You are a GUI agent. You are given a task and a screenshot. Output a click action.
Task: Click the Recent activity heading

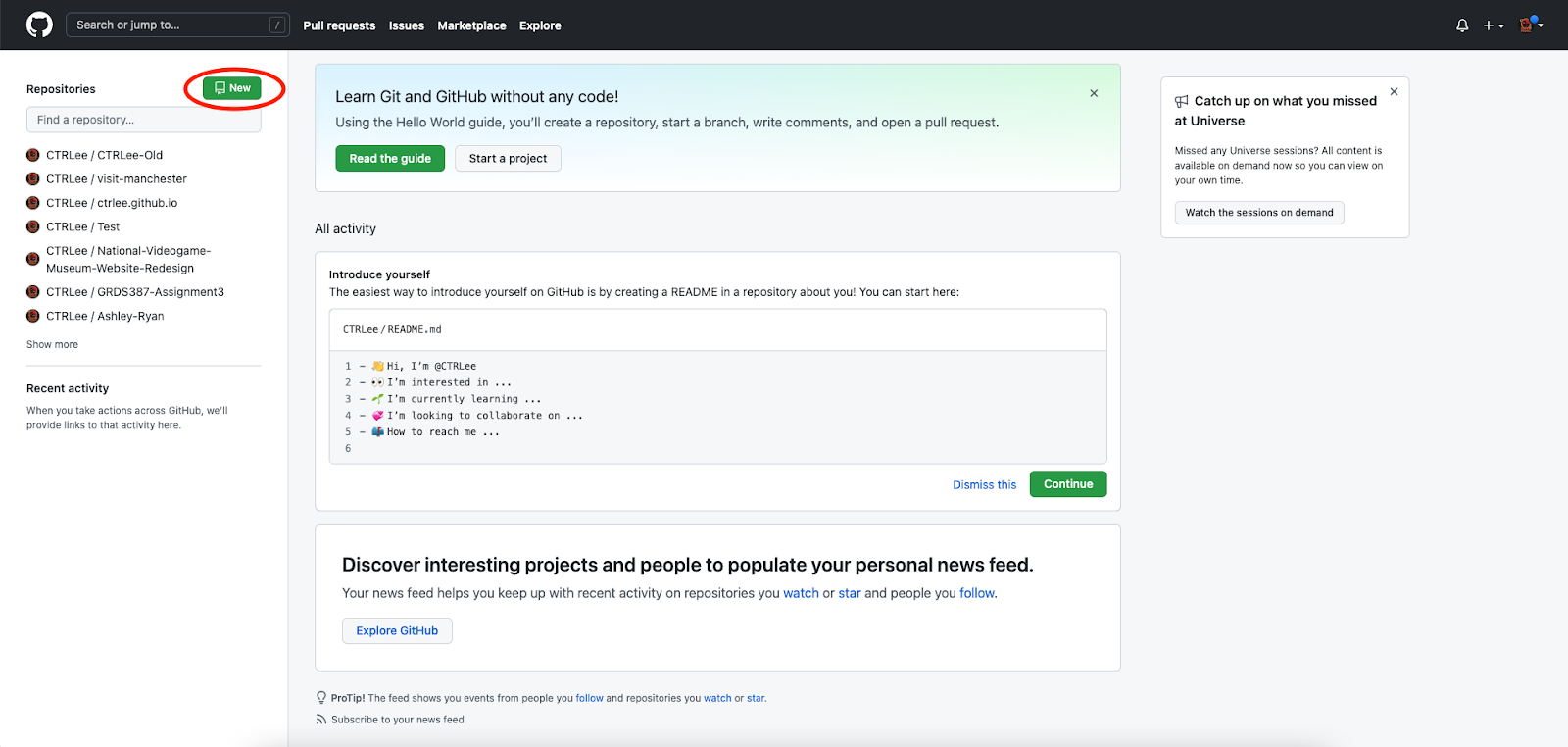coord(68,389)
